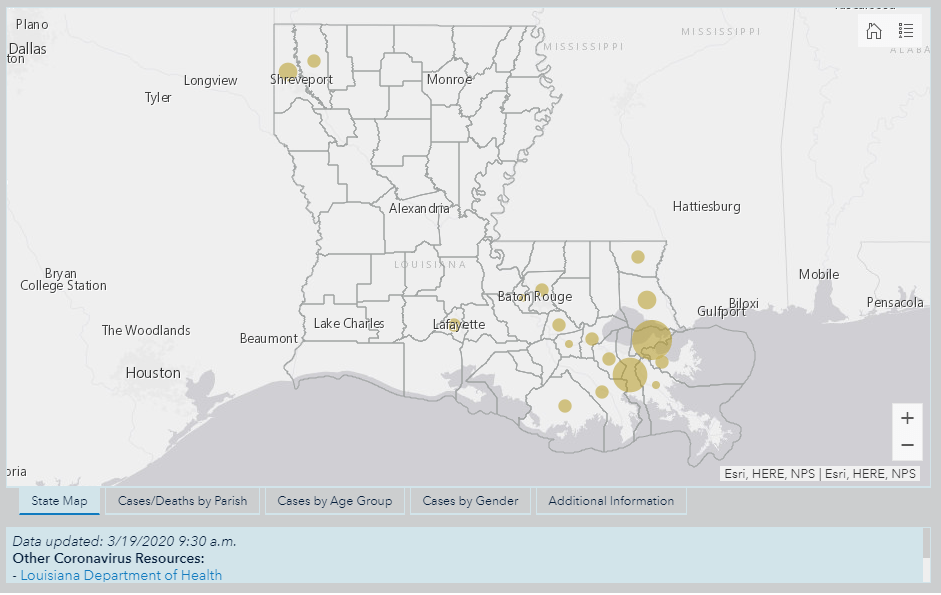Follow the Louisiana Department of Health link
This screenshot has height=595, width=941.
point(121,575)
